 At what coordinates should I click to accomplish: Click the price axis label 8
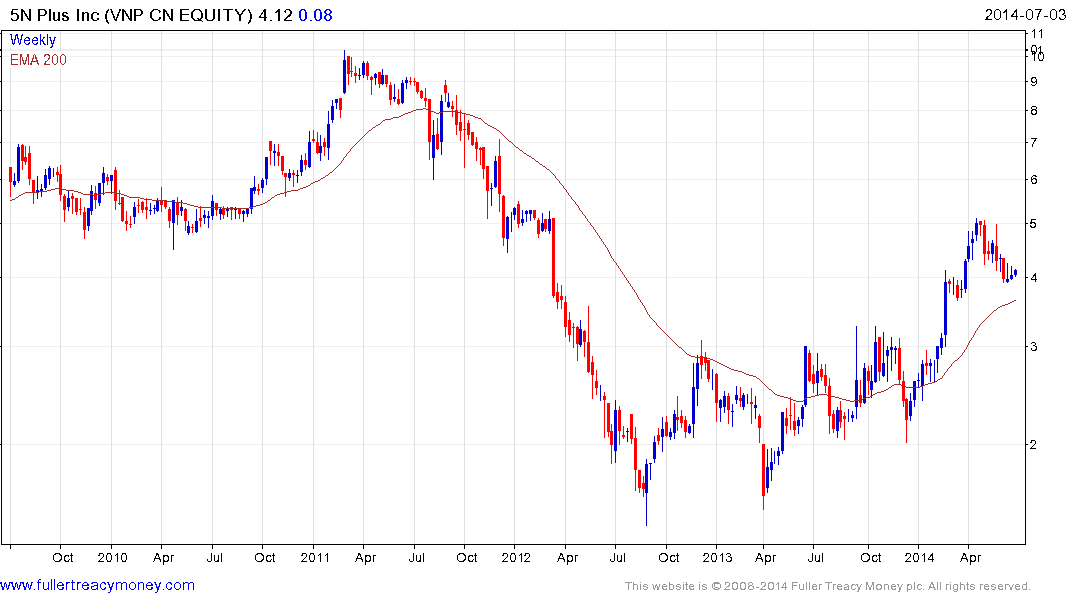pyautogui.click(x=1033, y=110)
